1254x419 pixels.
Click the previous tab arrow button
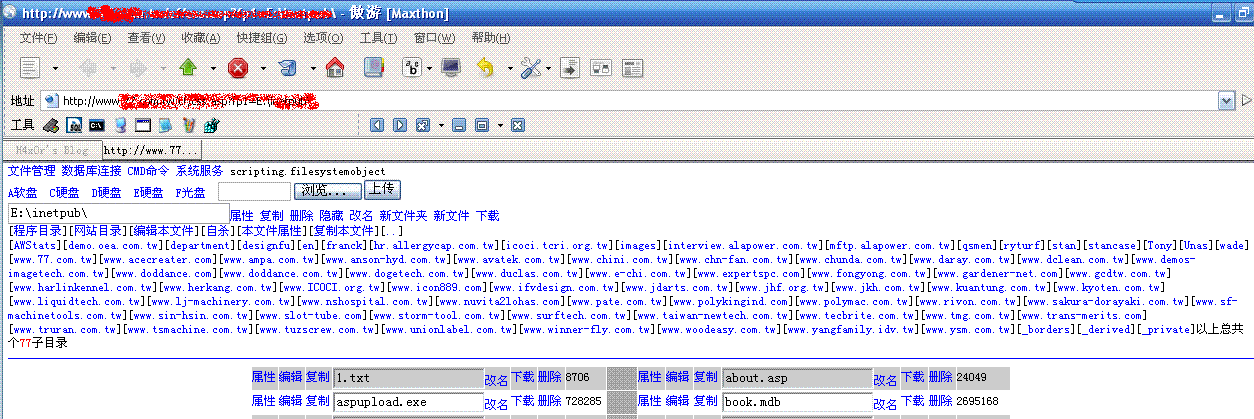tap(376, 126)
